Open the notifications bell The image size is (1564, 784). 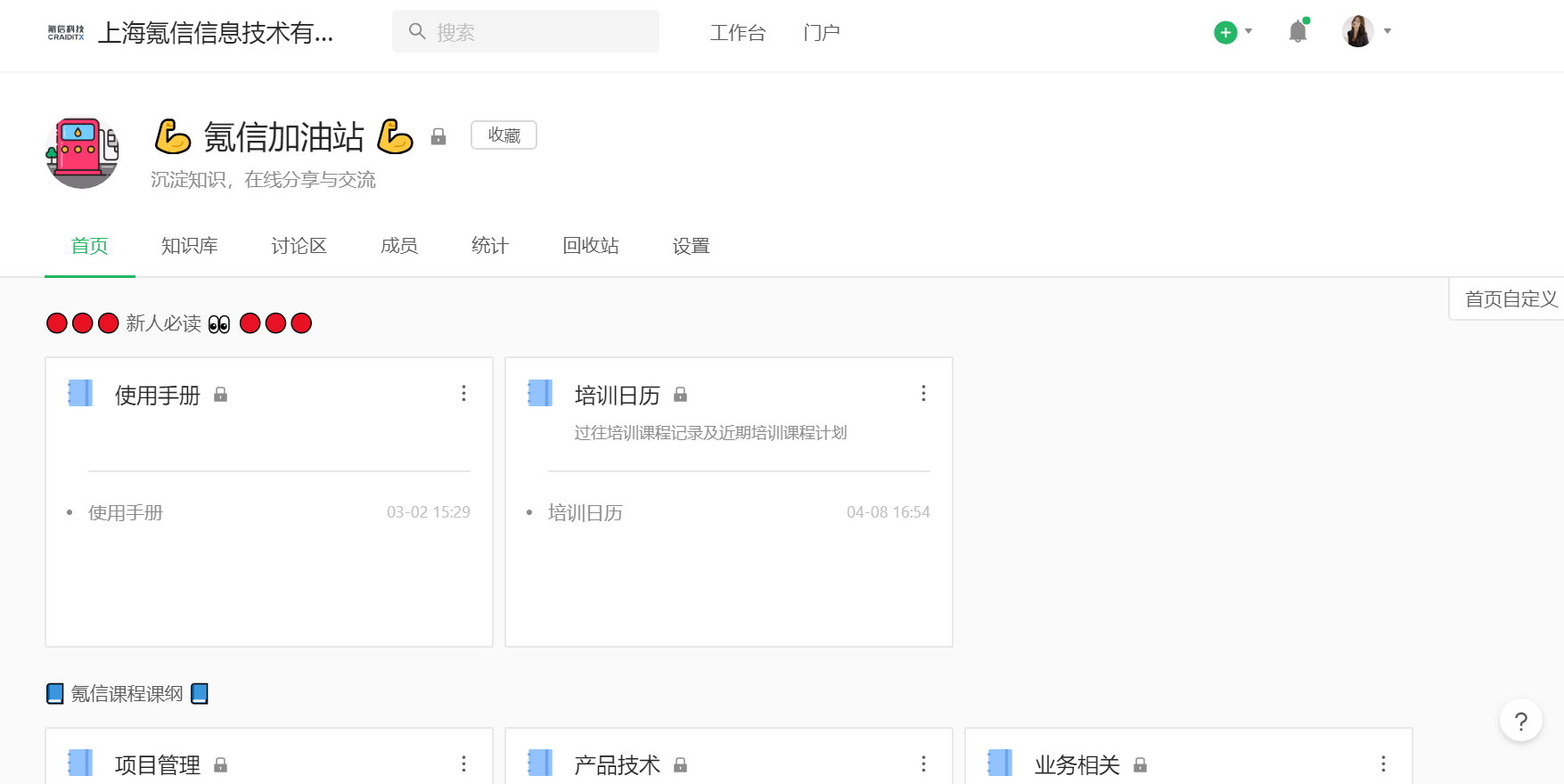[1298, 32]
